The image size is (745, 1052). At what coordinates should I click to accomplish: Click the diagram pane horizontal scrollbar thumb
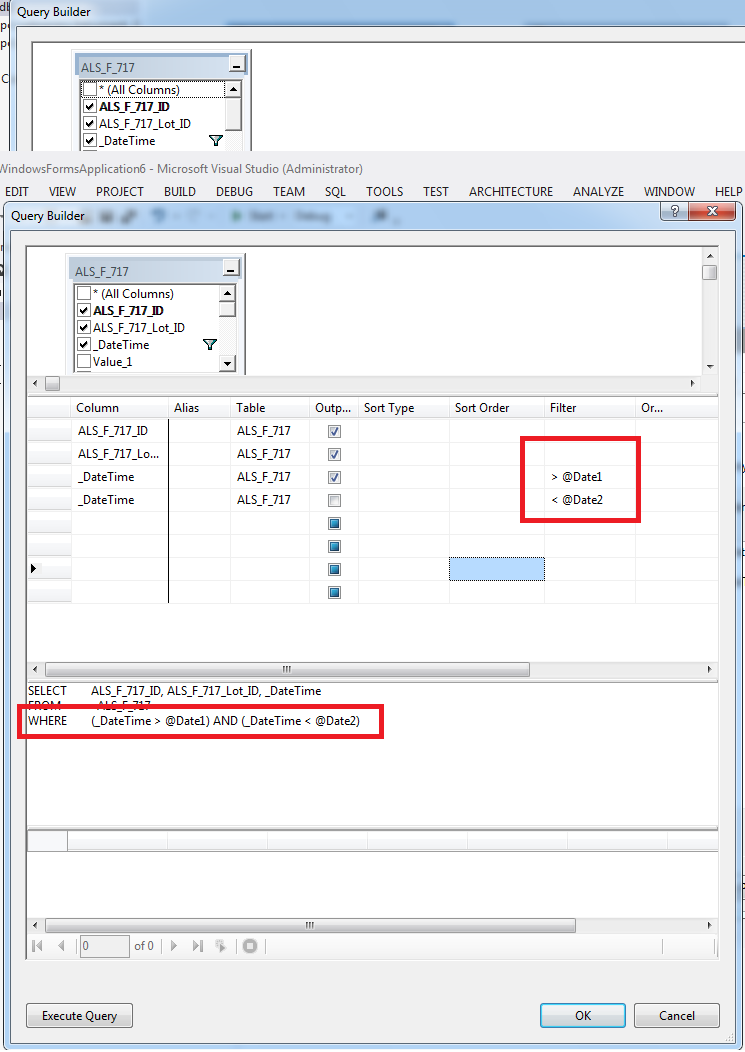click(52, 383)
